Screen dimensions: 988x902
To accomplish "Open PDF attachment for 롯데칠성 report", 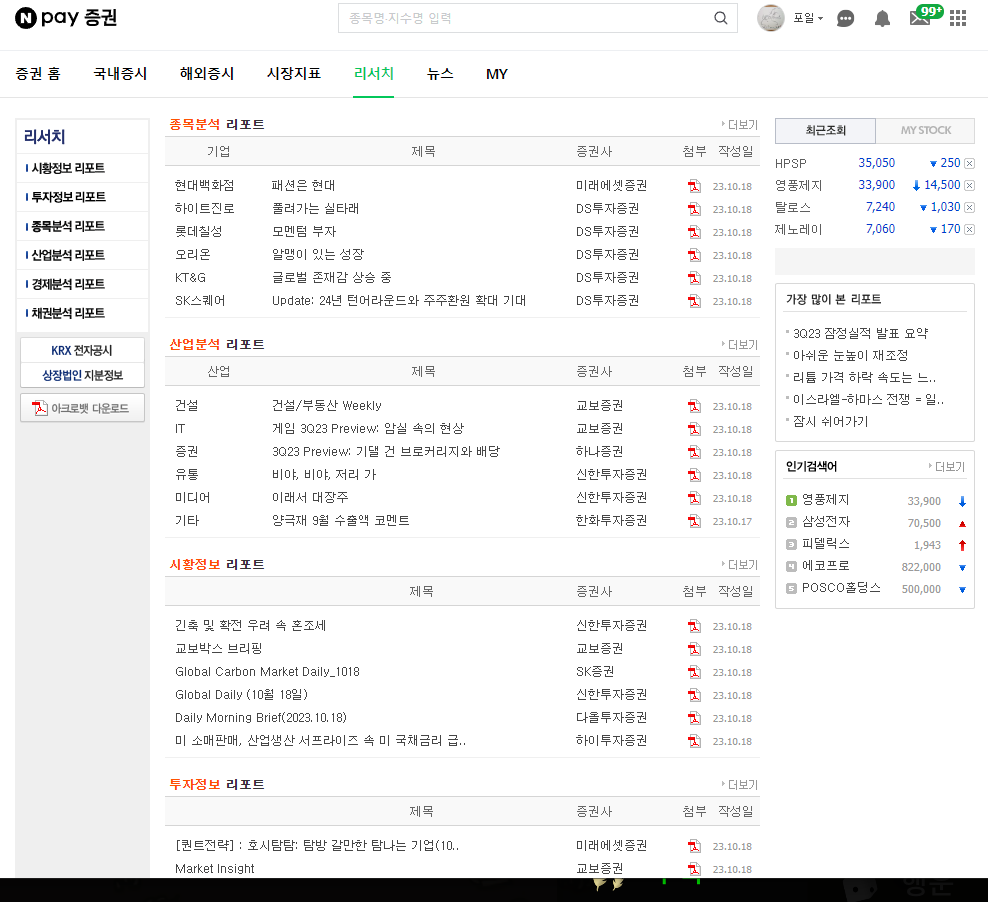I will click(x=694, y=232).
